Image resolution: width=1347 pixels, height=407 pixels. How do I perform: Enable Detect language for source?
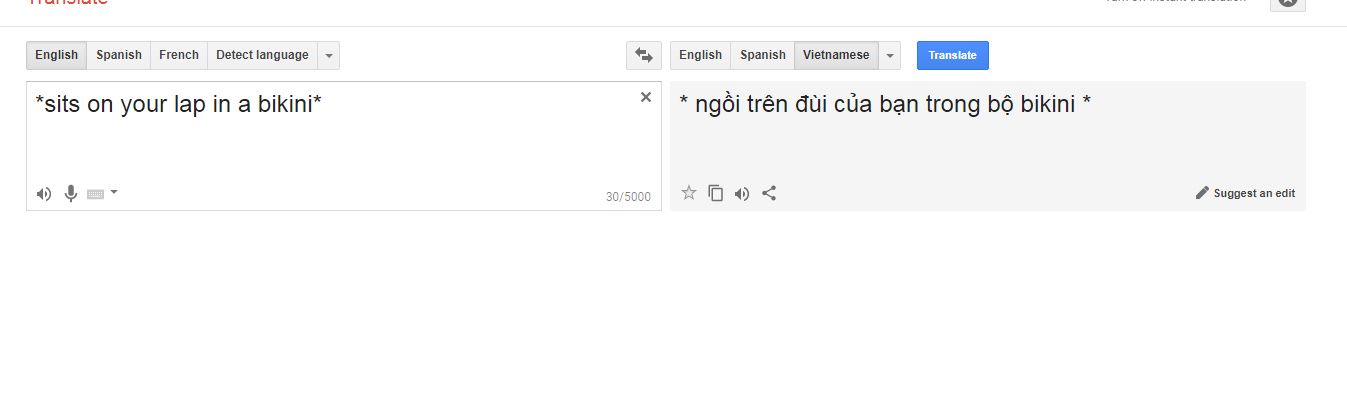pos(262,55)
